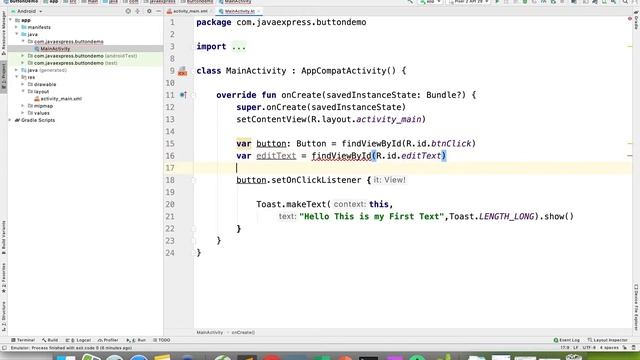Click the scroll-from-source target icon in Project panel
This screenshot has height=360, width=640.
pos(128,11)
